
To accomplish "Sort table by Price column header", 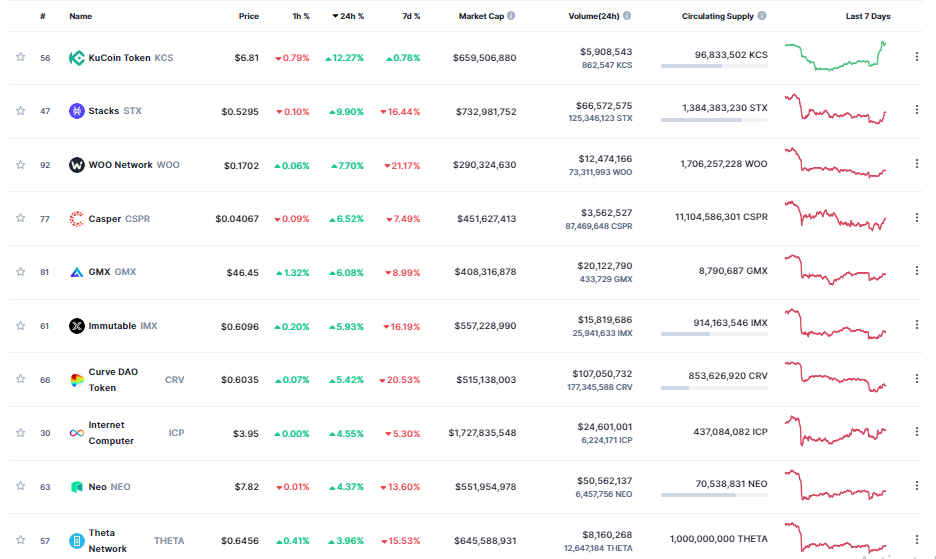I will coord(248,16).
